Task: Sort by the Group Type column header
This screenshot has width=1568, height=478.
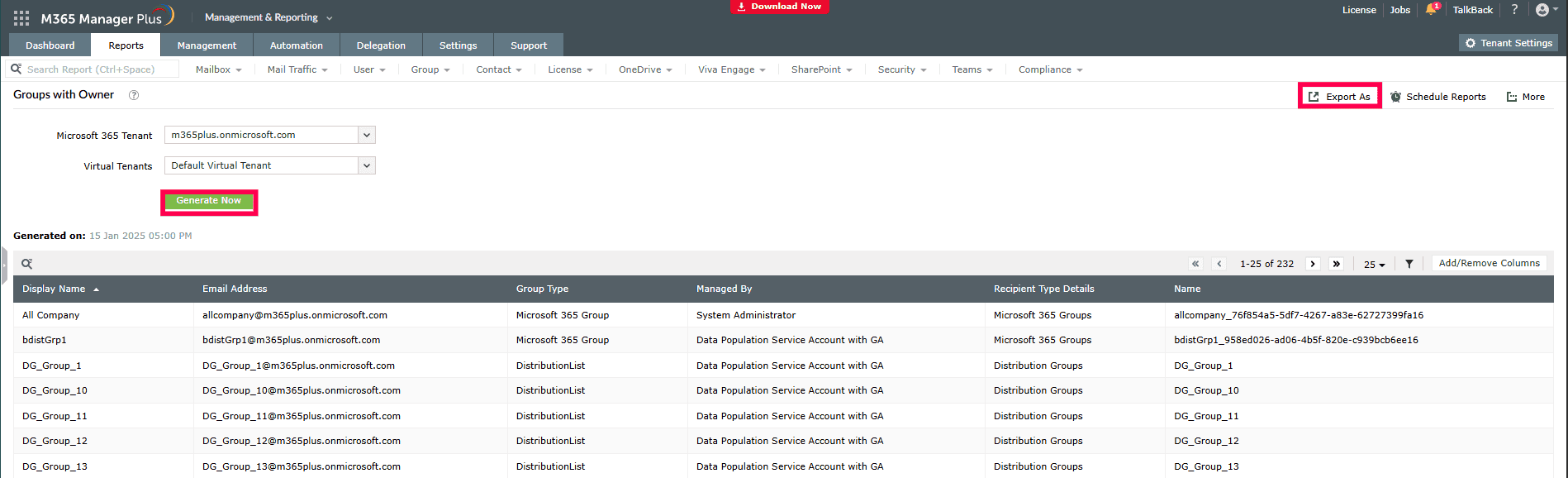Action: (542, 289)
